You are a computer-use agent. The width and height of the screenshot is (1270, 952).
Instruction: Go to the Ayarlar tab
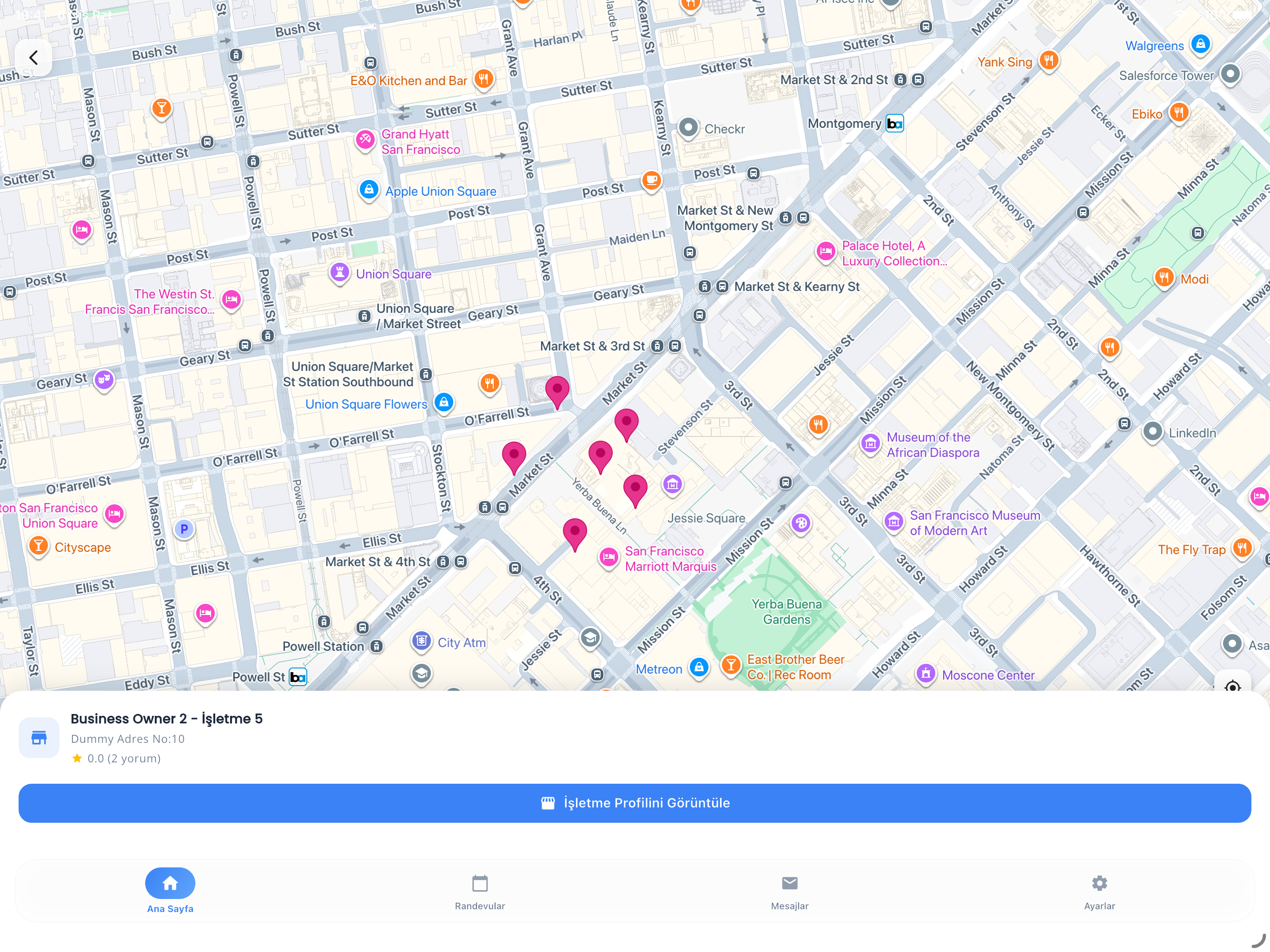[1099, 892]
